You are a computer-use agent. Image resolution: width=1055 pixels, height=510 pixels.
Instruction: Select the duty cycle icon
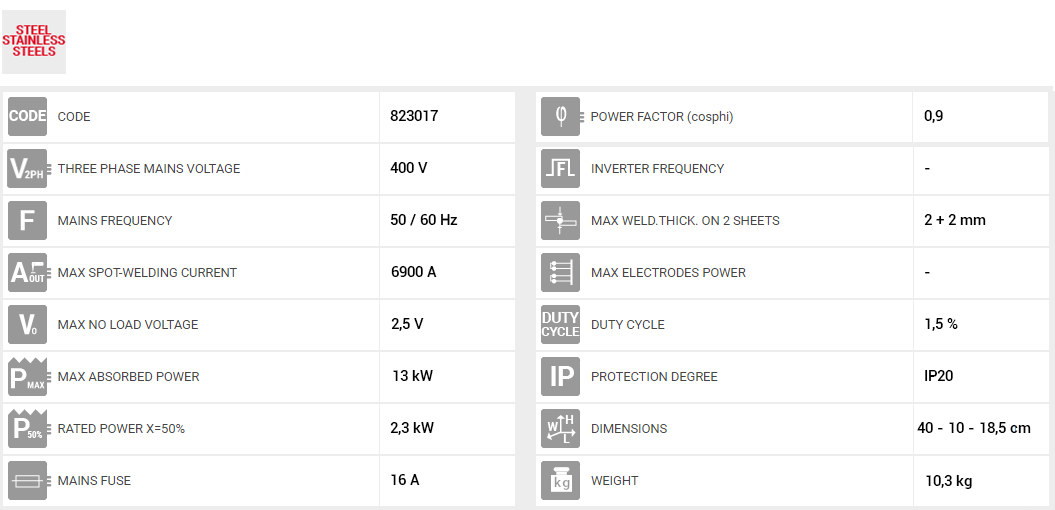pyautogui.click(x=560, y=324)
